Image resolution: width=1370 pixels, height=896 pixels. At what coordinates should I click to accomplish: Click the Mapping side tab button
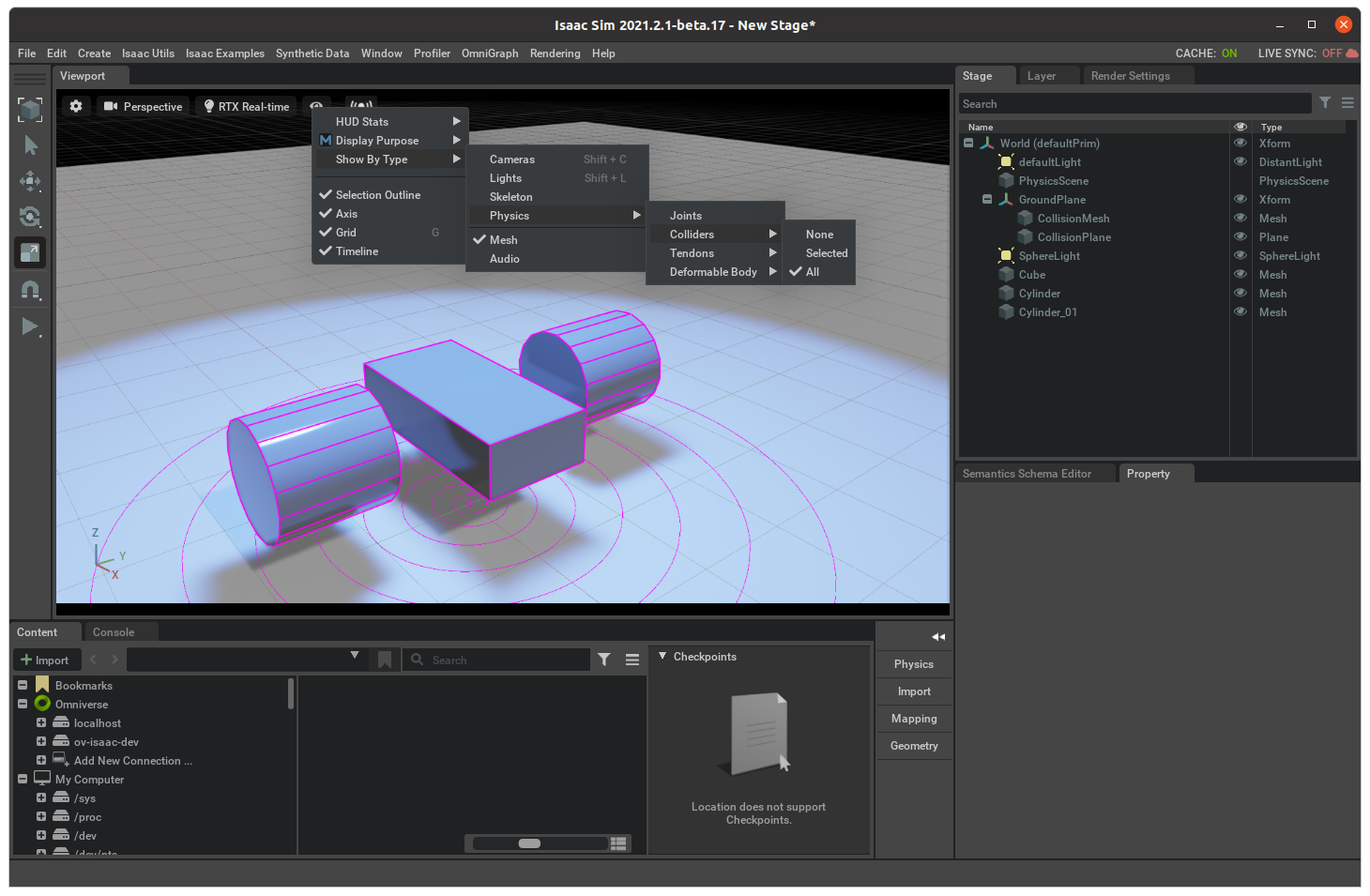[x=914, y=718]
